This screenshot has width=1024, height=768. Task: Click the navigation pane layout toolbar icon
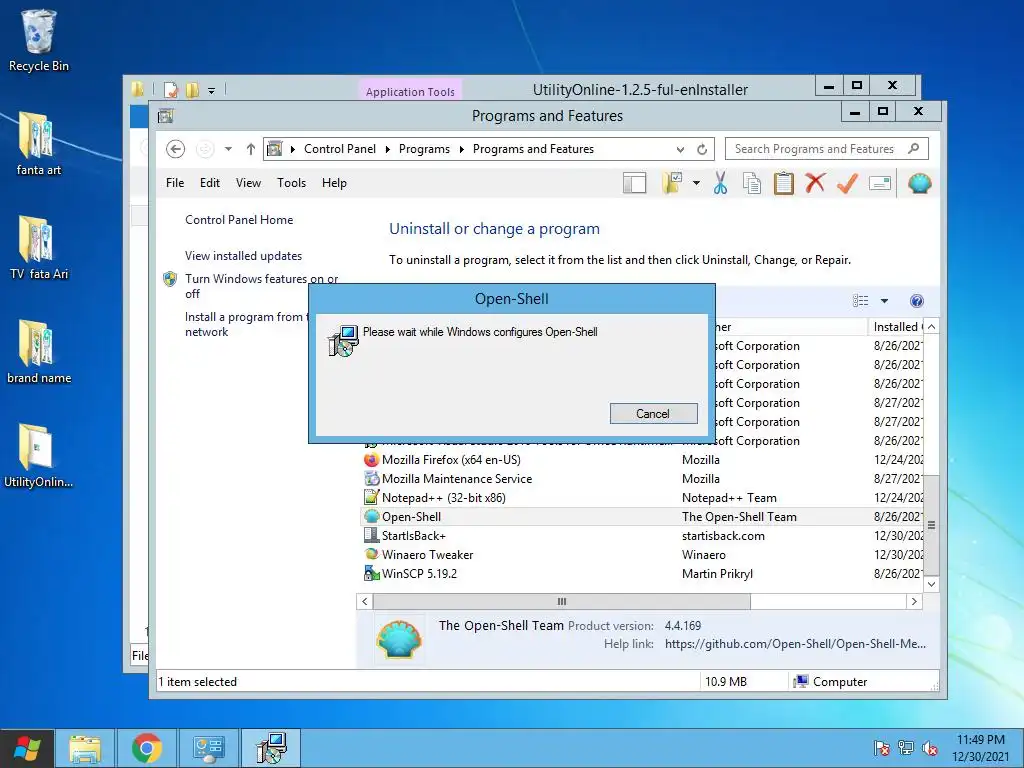point(634,184)
